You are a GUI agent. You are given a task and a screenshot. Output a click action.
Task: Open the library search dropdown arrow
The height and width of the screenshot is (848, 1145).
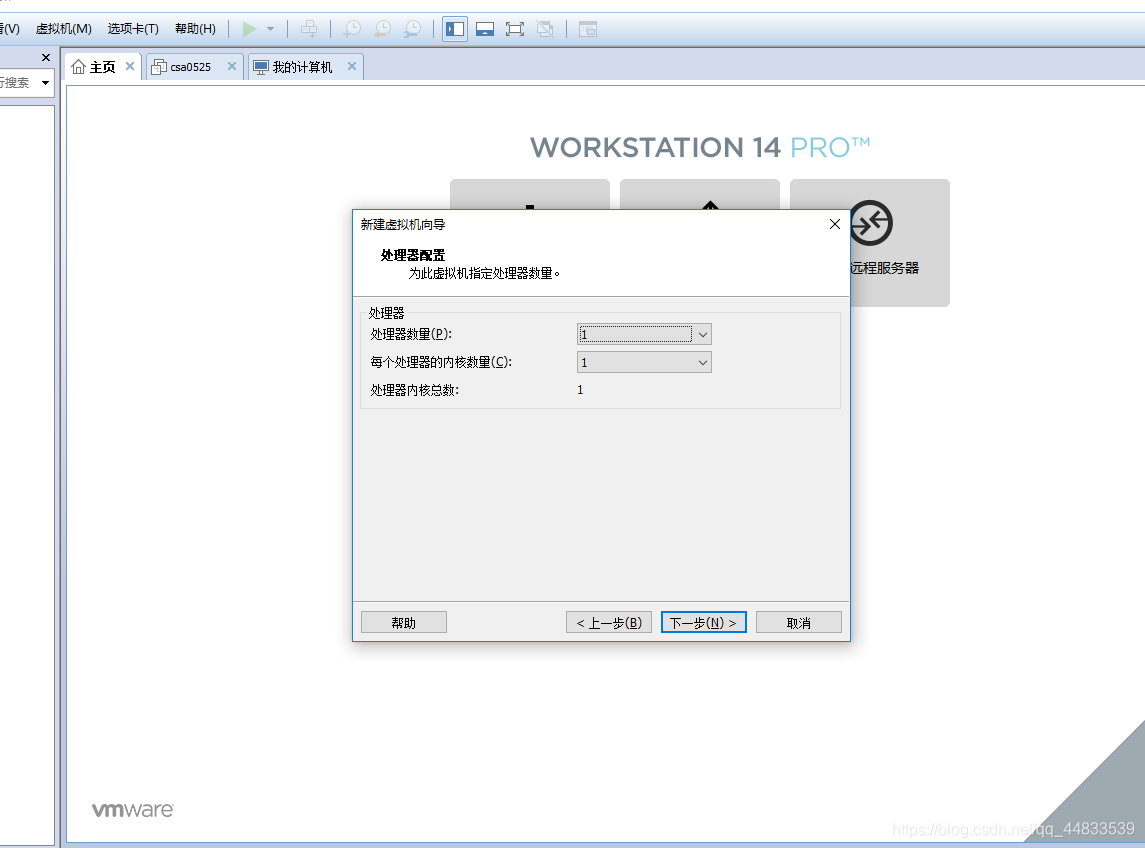tap(45, 83)
